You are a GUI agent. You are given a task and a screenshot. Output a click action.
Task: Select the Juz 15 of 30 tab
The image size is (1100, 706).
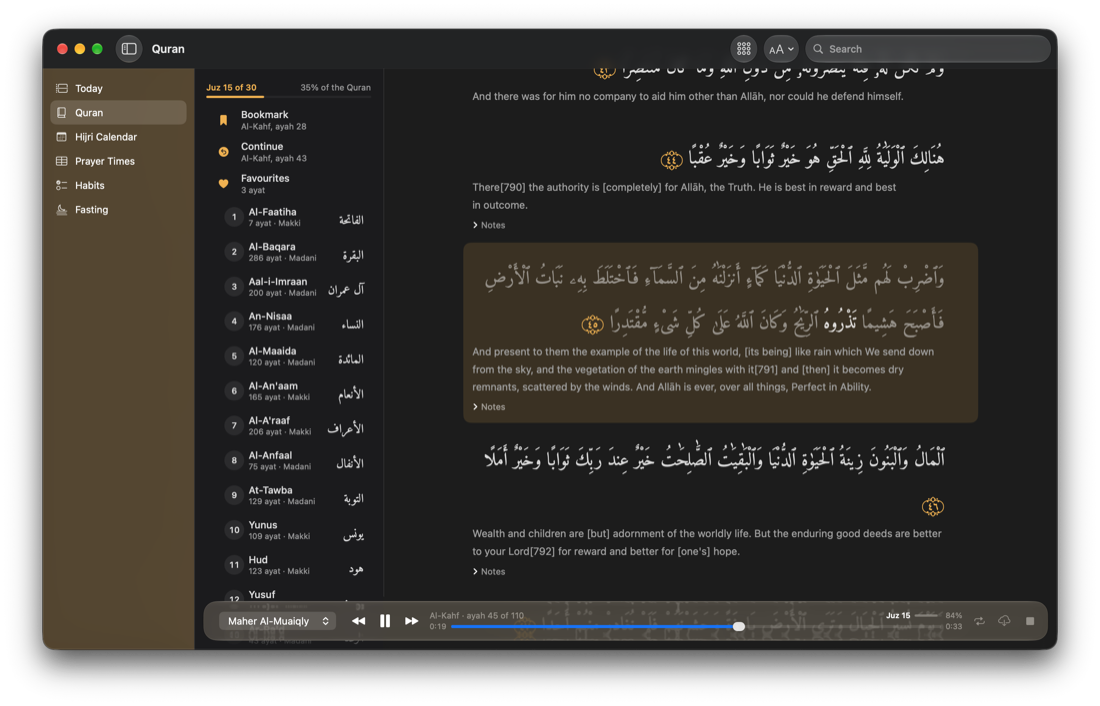[232, 88]
